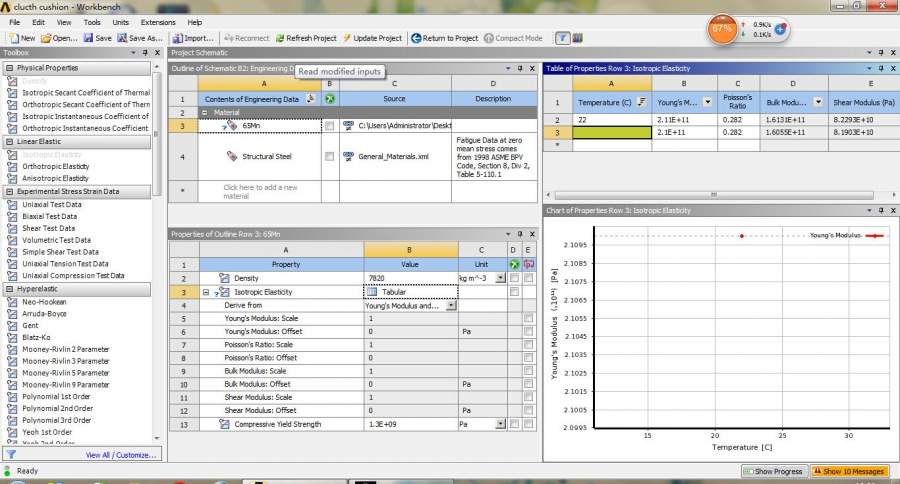Check the 65Mn material suppression checkbox
Image resolution: width=900 pixels, height=484 pixels.
point(330,126)
